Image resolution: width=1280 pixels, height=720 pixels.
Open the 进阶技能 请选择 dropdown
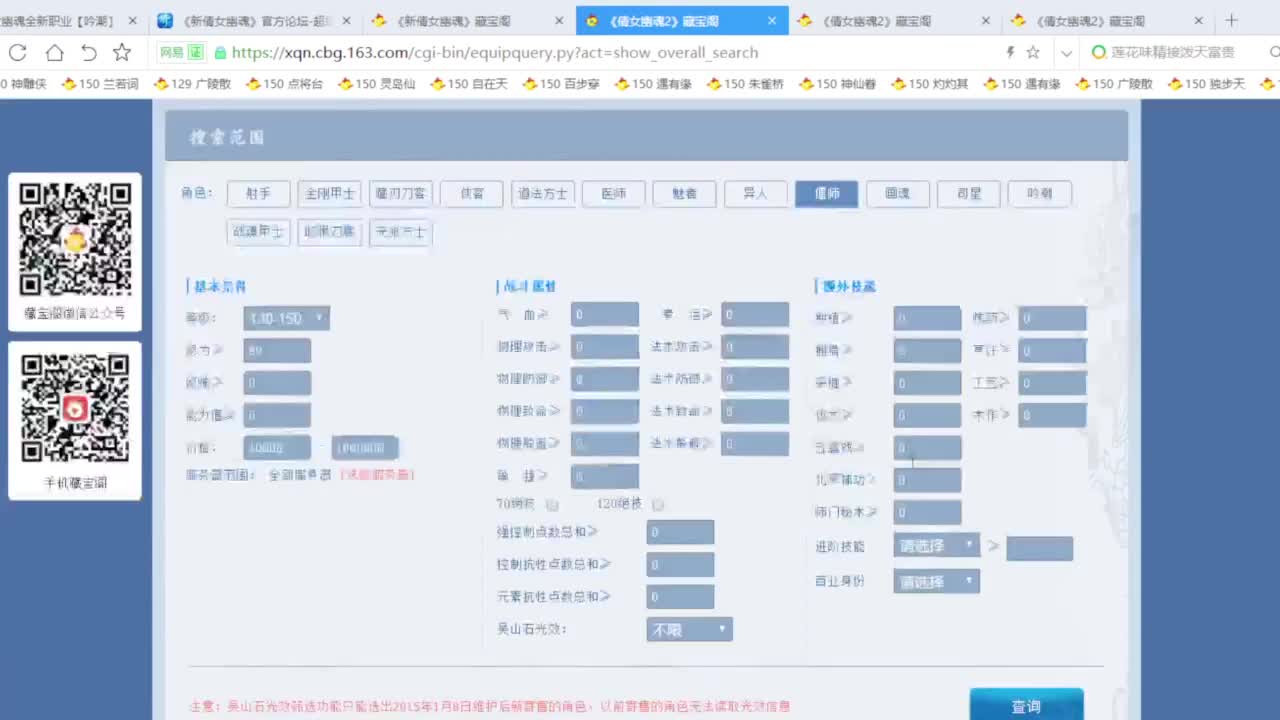click(935, 546)
